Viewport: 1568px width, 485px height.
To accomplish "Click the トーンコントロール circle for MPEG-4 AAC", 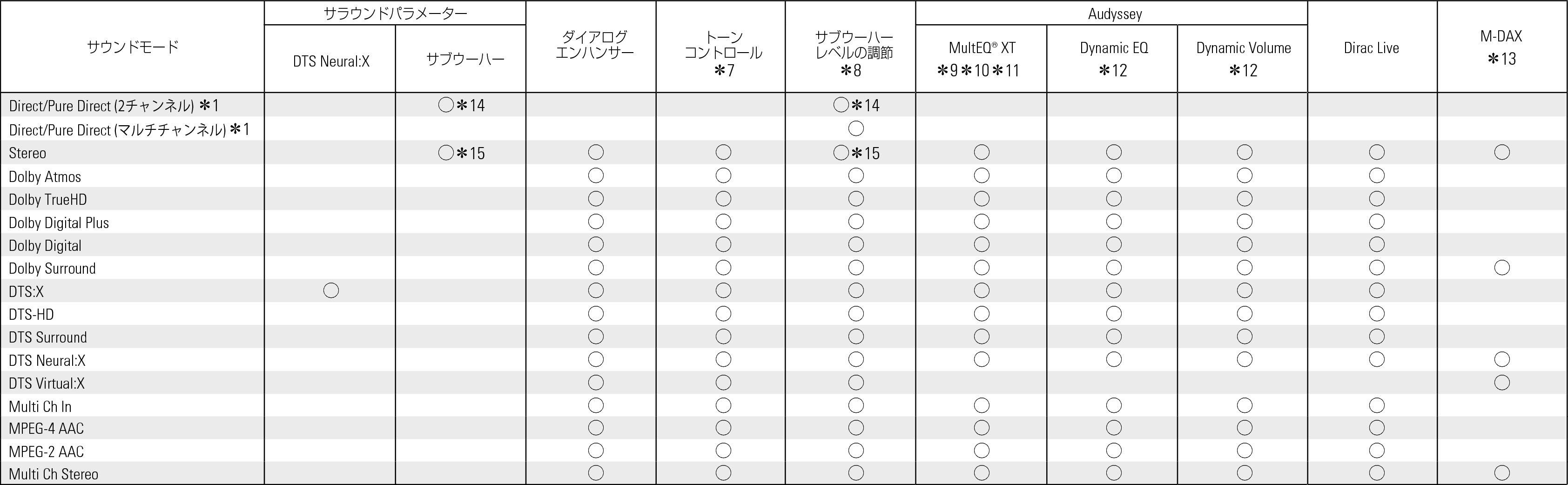I will (x=723, y=428).
